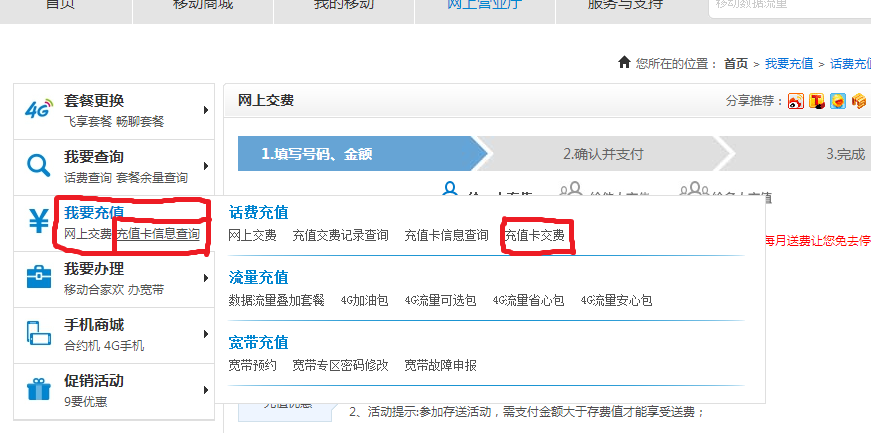Image resolution: width=871 pixels, height=433 pixels.
Task: Click 网上交费 under 我要充值 in sidebar
Action: point(88,234)
